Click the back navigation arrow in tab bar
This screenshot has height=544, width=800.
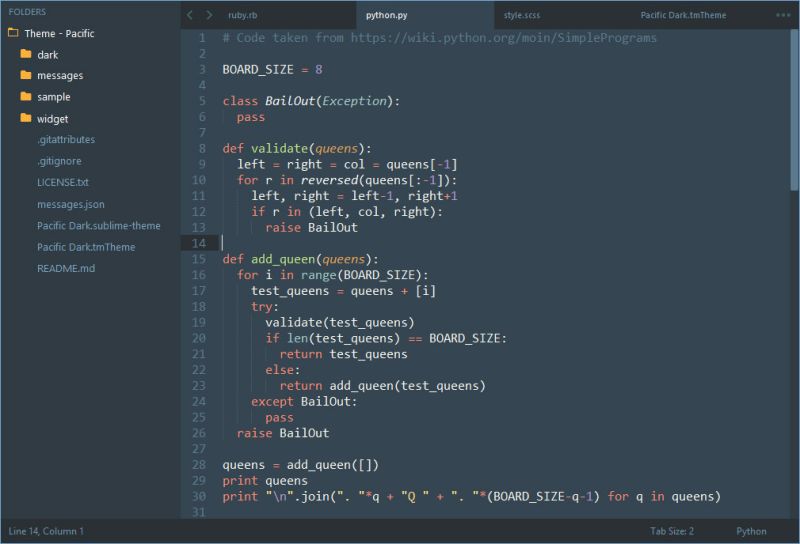(190, 15)
